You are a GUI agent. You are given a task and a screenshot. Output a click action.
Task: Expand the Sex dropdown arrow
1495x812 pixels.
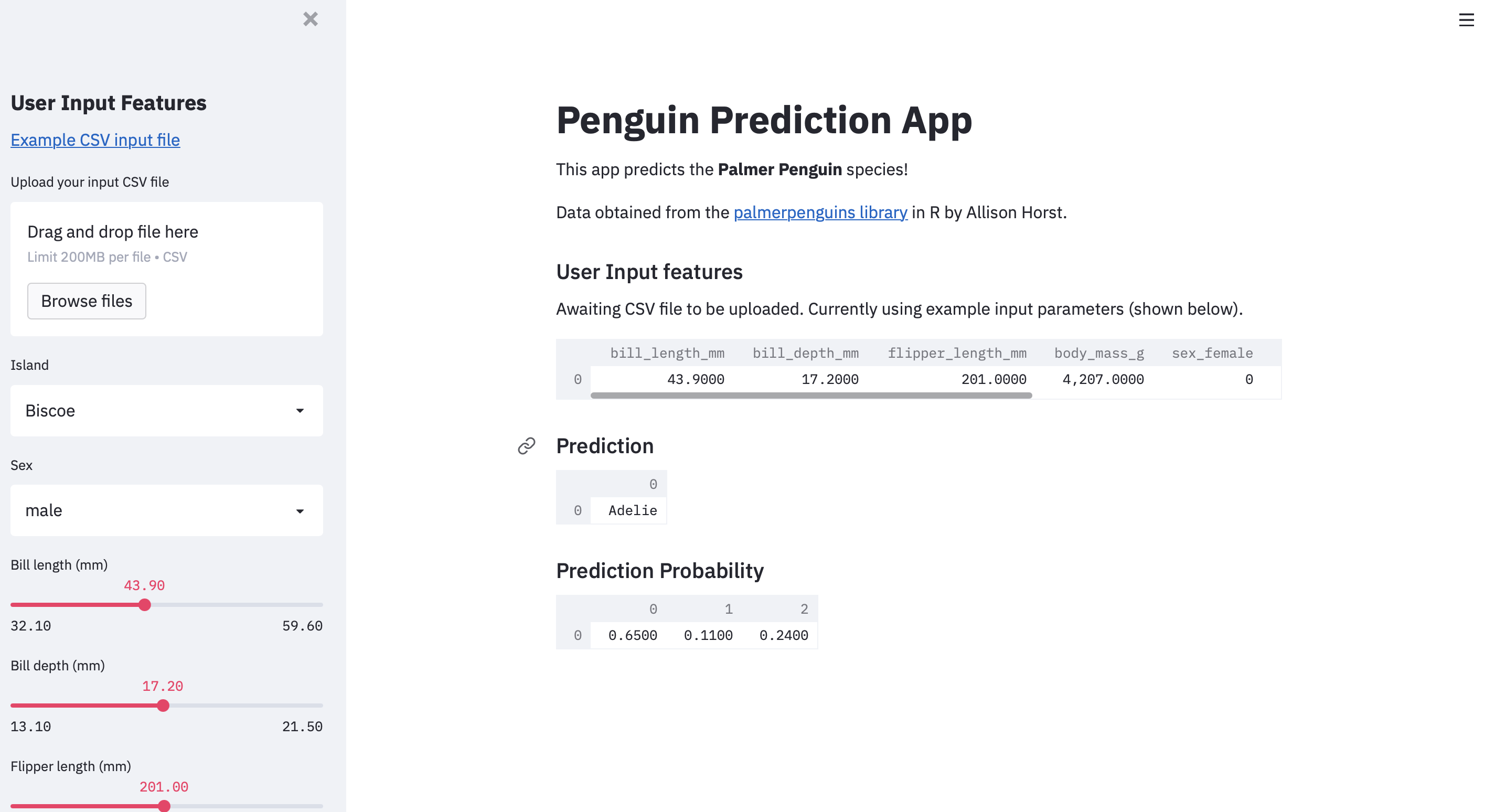tap(300, 511)
